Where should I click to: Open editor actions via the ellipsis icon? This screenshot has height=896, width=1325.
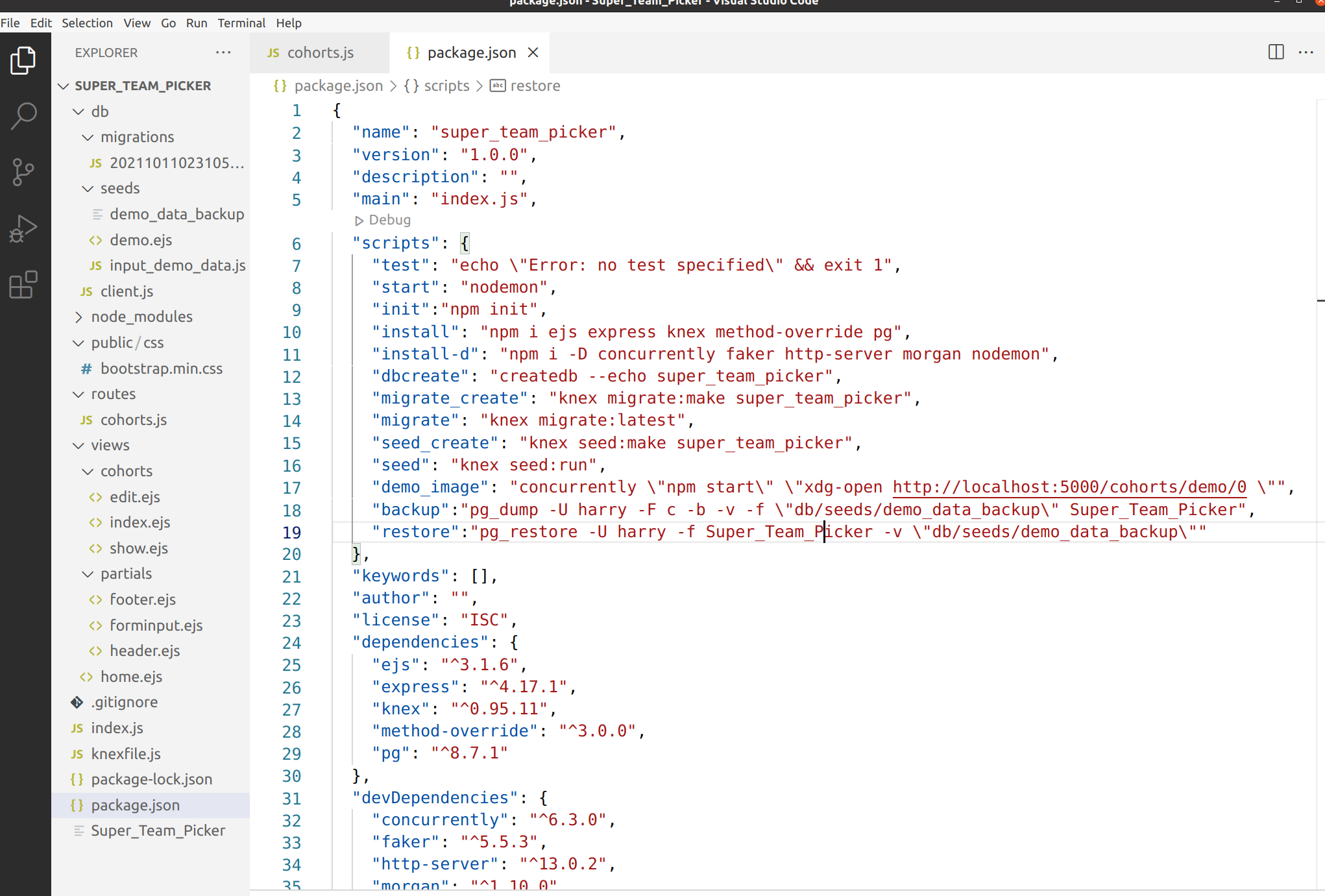(1306, 52)
